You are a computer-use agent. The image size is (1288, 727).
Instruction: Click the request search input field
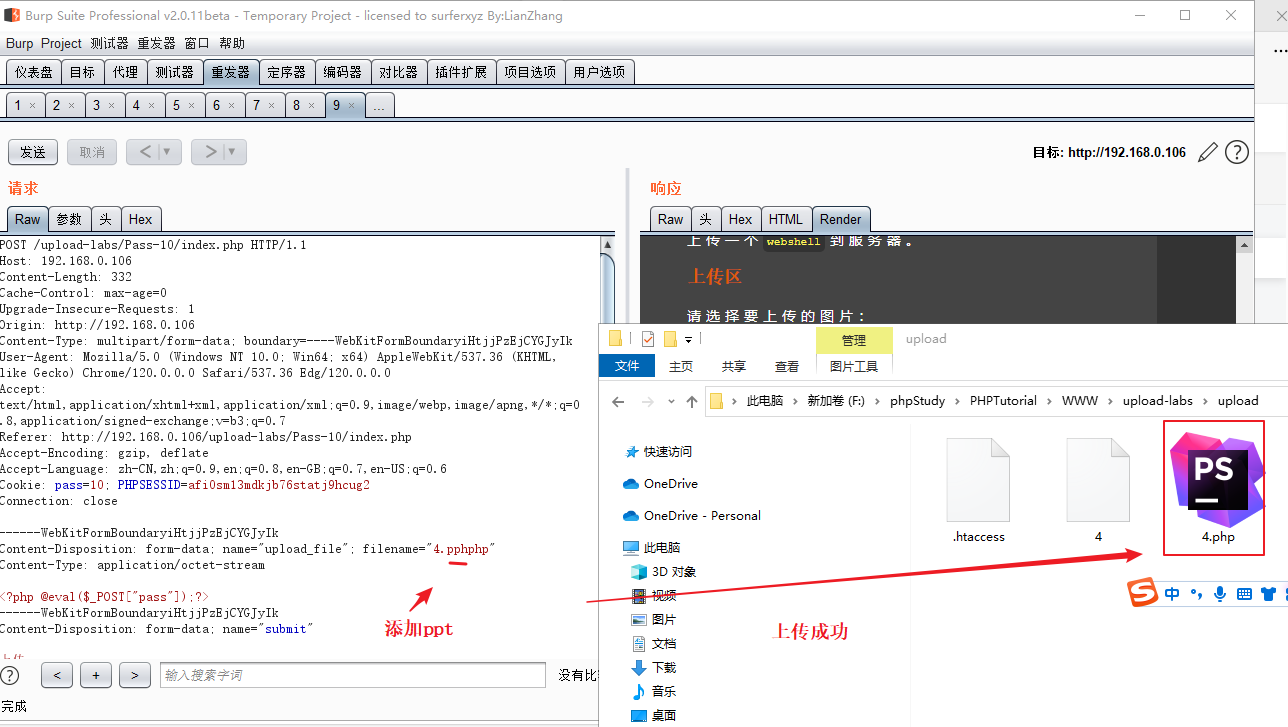[353, 675]
